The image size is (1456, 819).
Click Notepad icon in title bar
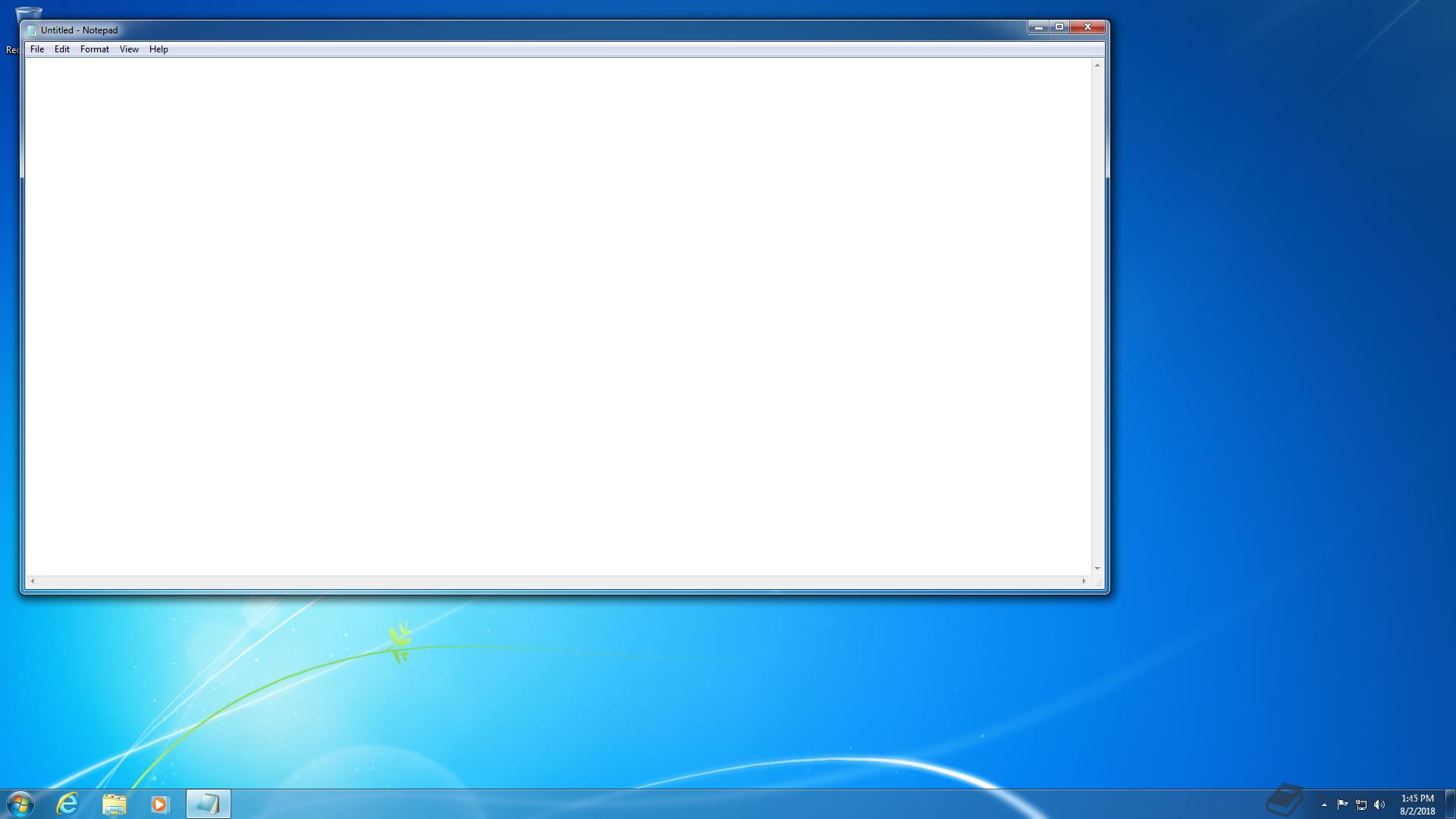click(x=31, y=30)
